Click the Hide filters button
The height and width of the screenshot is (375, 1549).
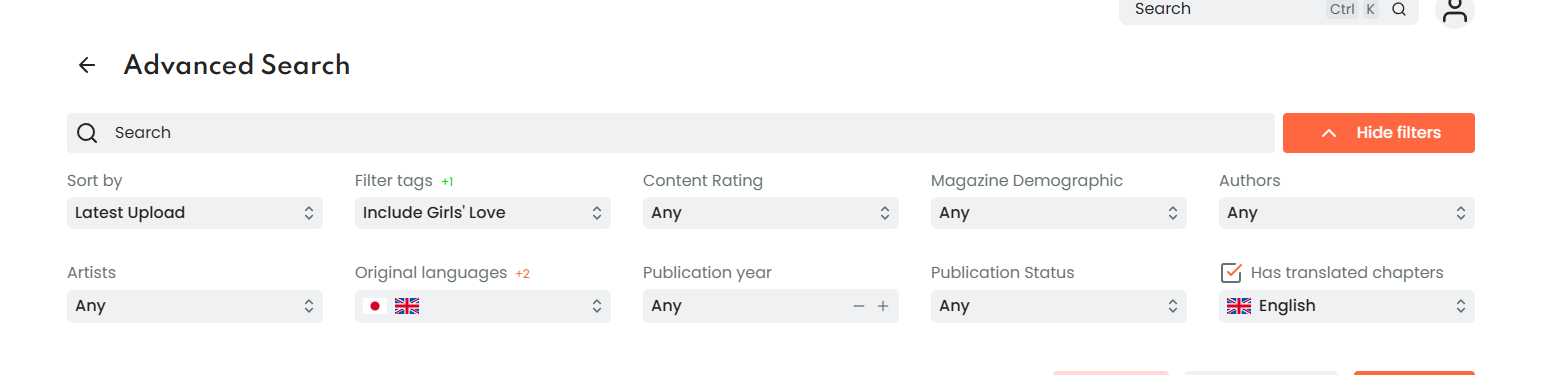pos(1379,133)
